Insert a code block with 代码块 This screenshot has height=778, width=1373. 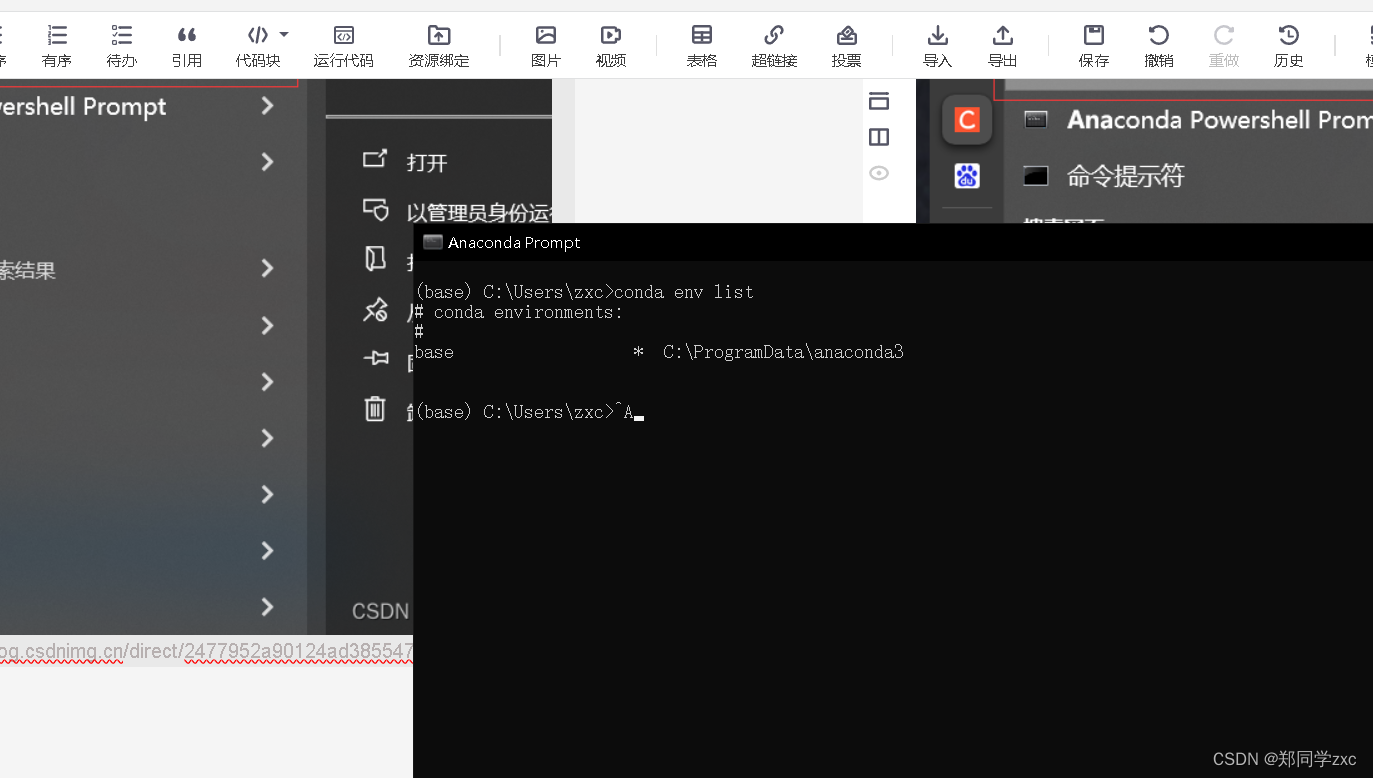(258, 47)
